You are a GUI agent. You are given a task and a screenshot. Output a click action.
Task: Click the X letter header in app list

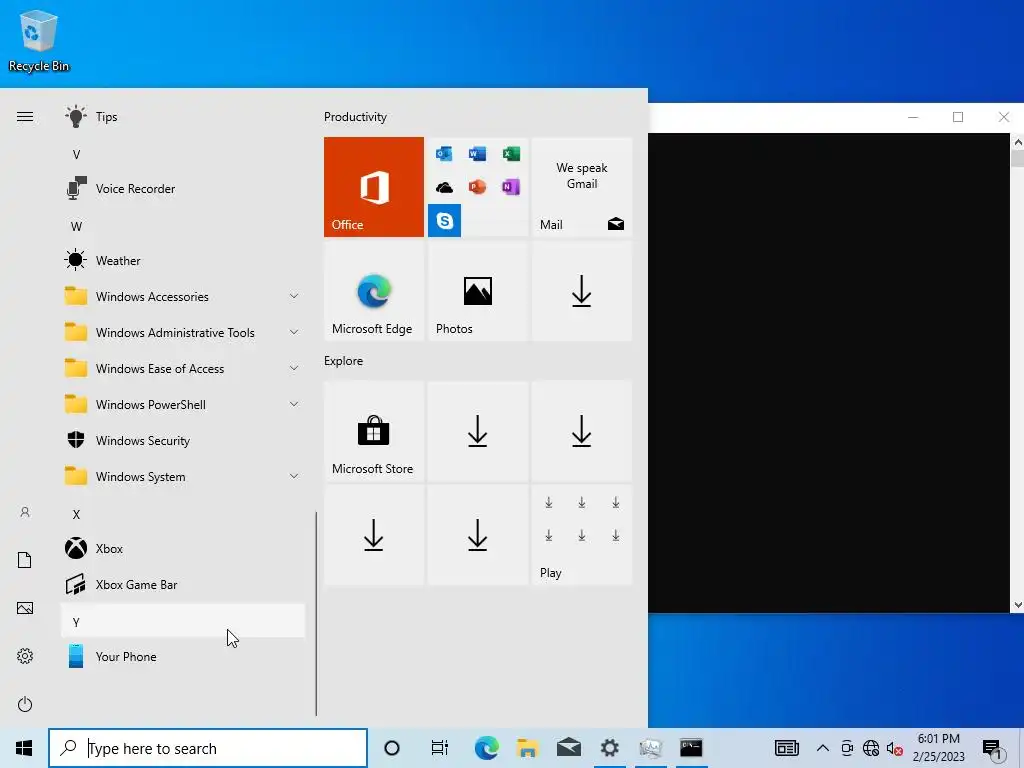click(183, 515)
